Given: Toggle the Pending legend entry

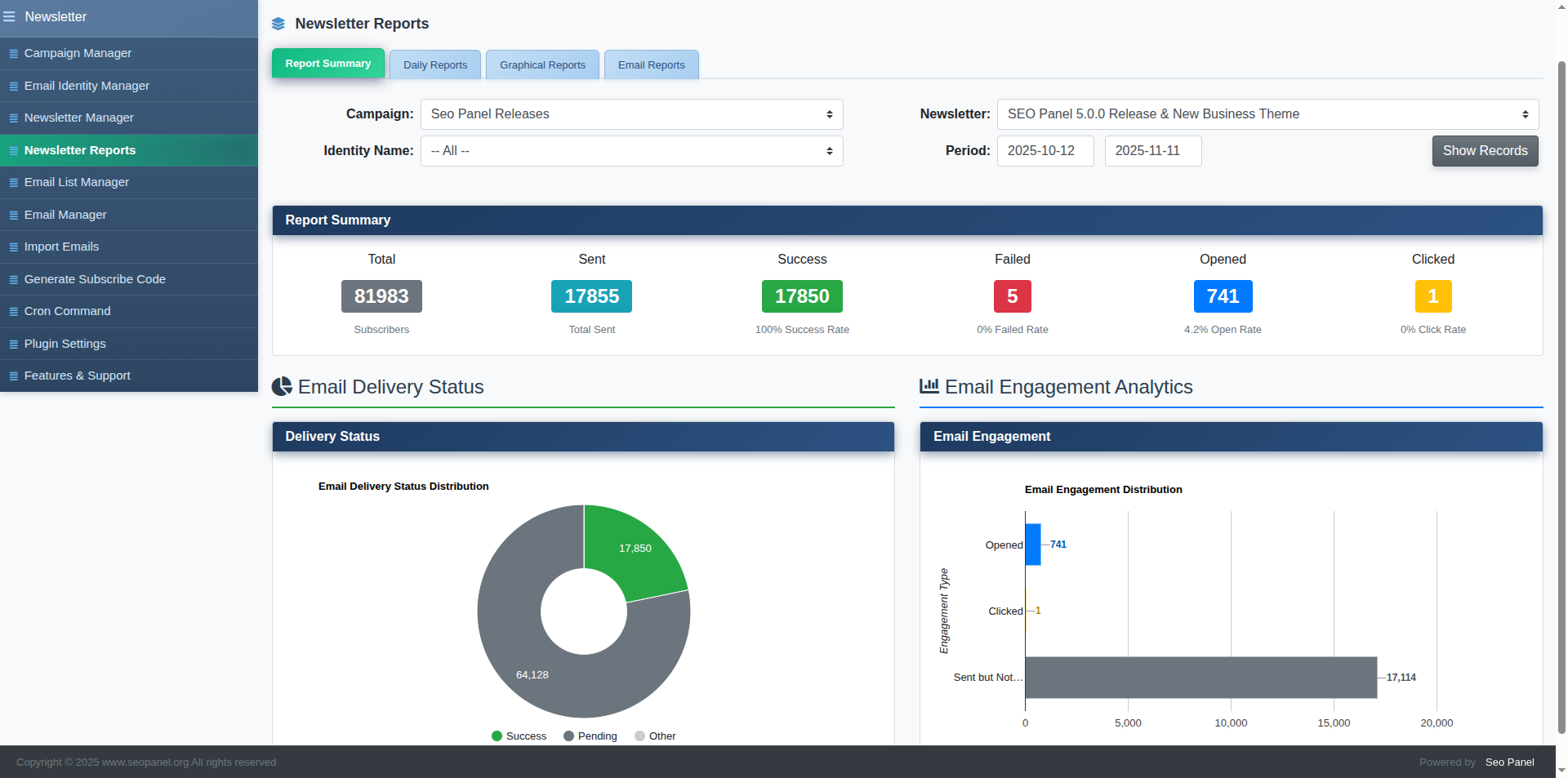Looking at the screenshot, I should (590, 736).
